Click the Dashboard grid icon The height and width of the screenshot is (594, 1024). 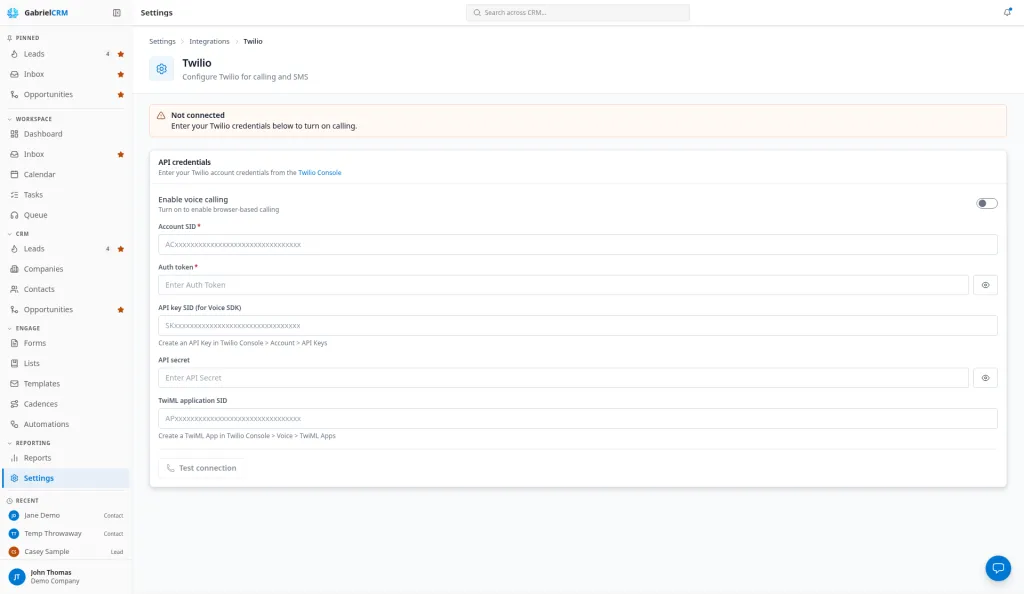(14, 134)
